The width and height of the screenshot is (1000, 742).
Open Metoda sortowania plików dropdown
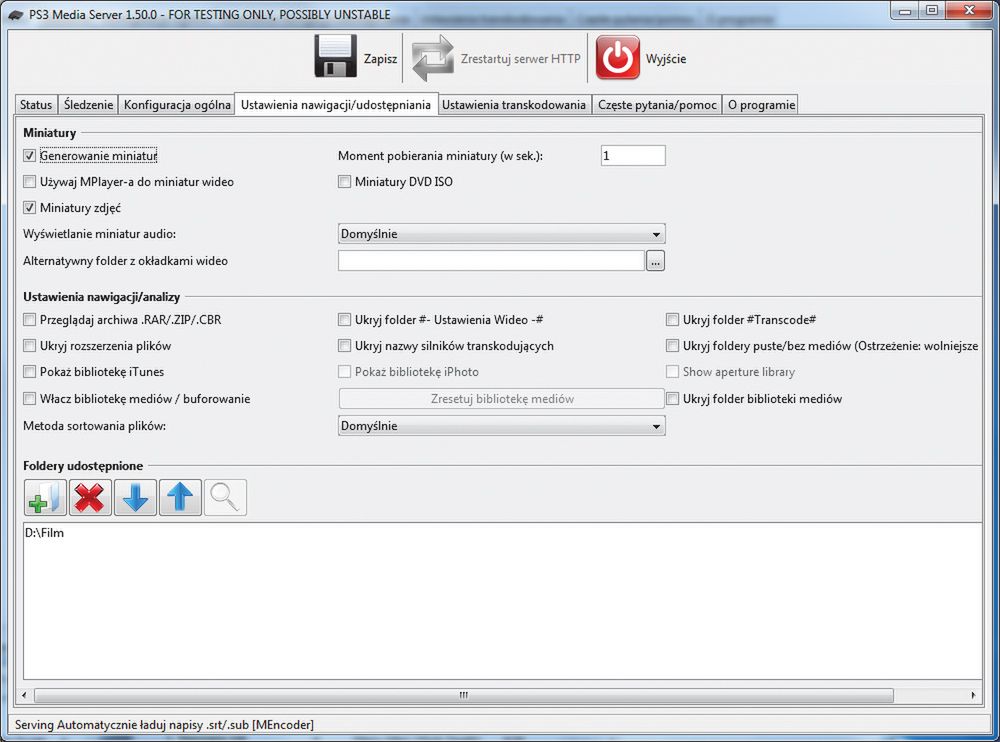point(501,426)
